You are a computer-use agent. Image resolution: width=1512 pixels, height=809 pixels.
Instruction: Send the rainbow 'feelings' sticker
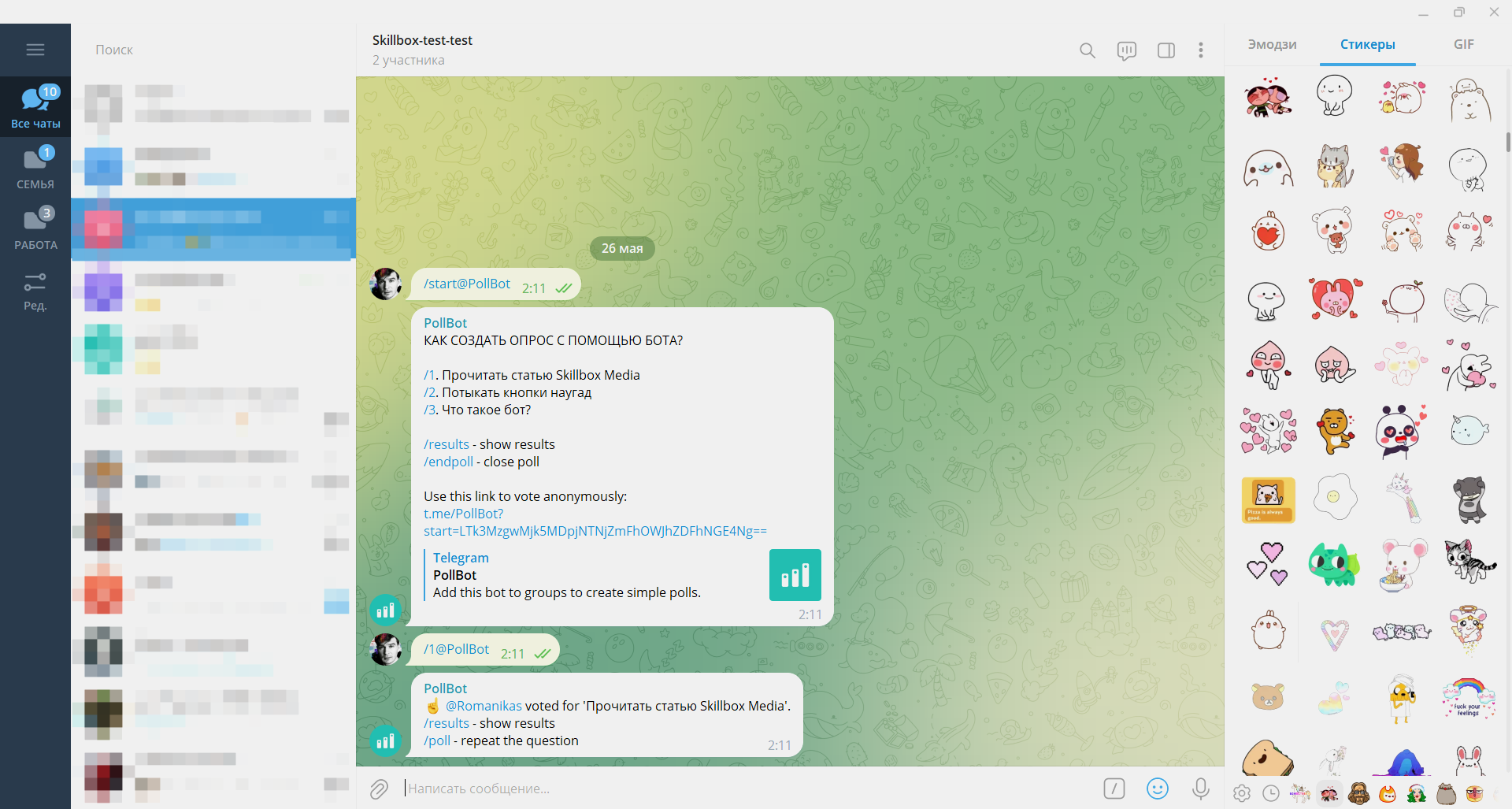tap(1469, 697)
